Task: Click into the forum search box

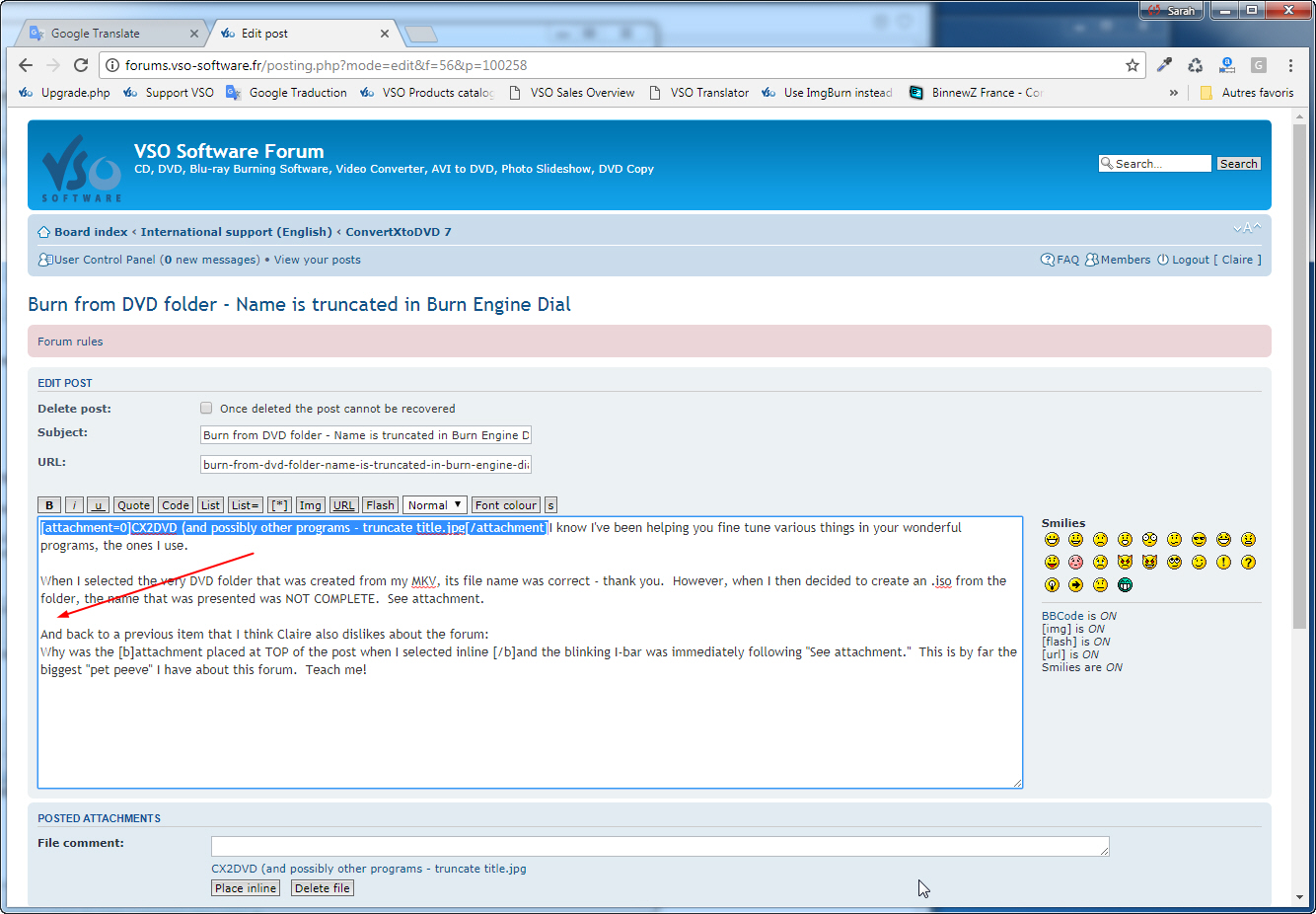Action: 1155,164
